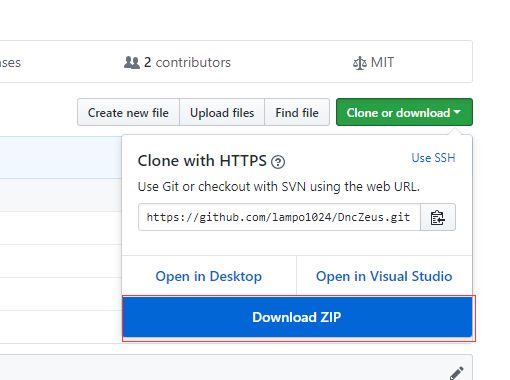Open the repository in Desktop
The width and height of the screenshot is (510, 380).
[209, 276]
